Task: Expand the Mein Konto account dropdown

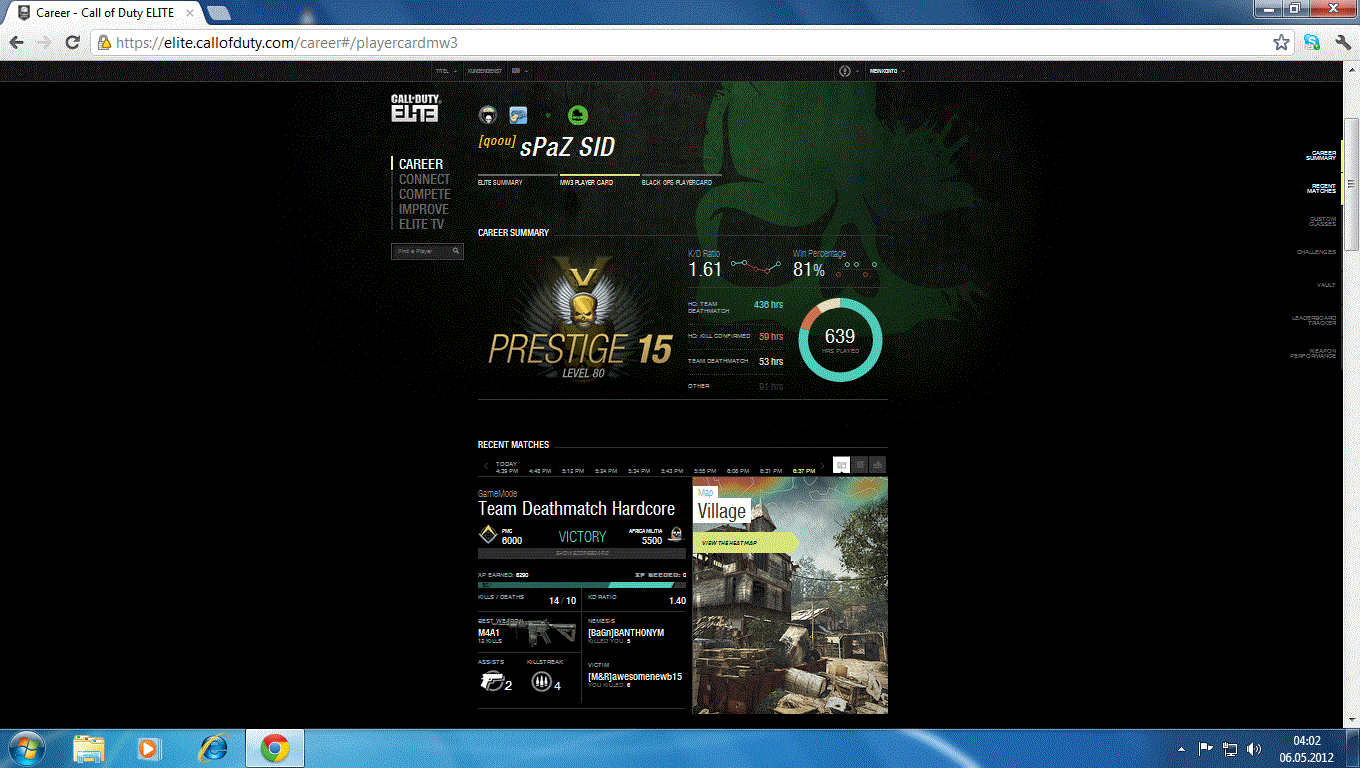Action: point(887,71)
